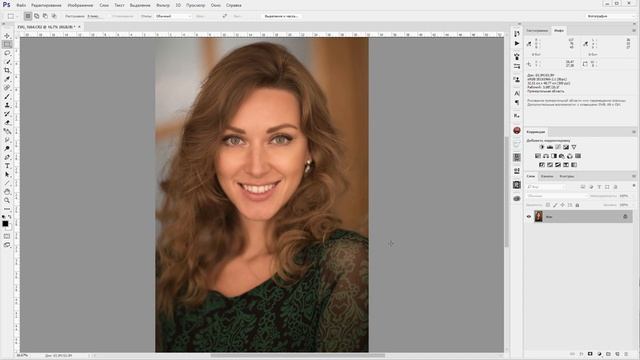Viewport: 640px width, 360px height.
Task: Add an Invert adjustment
Action: [542, 165]
